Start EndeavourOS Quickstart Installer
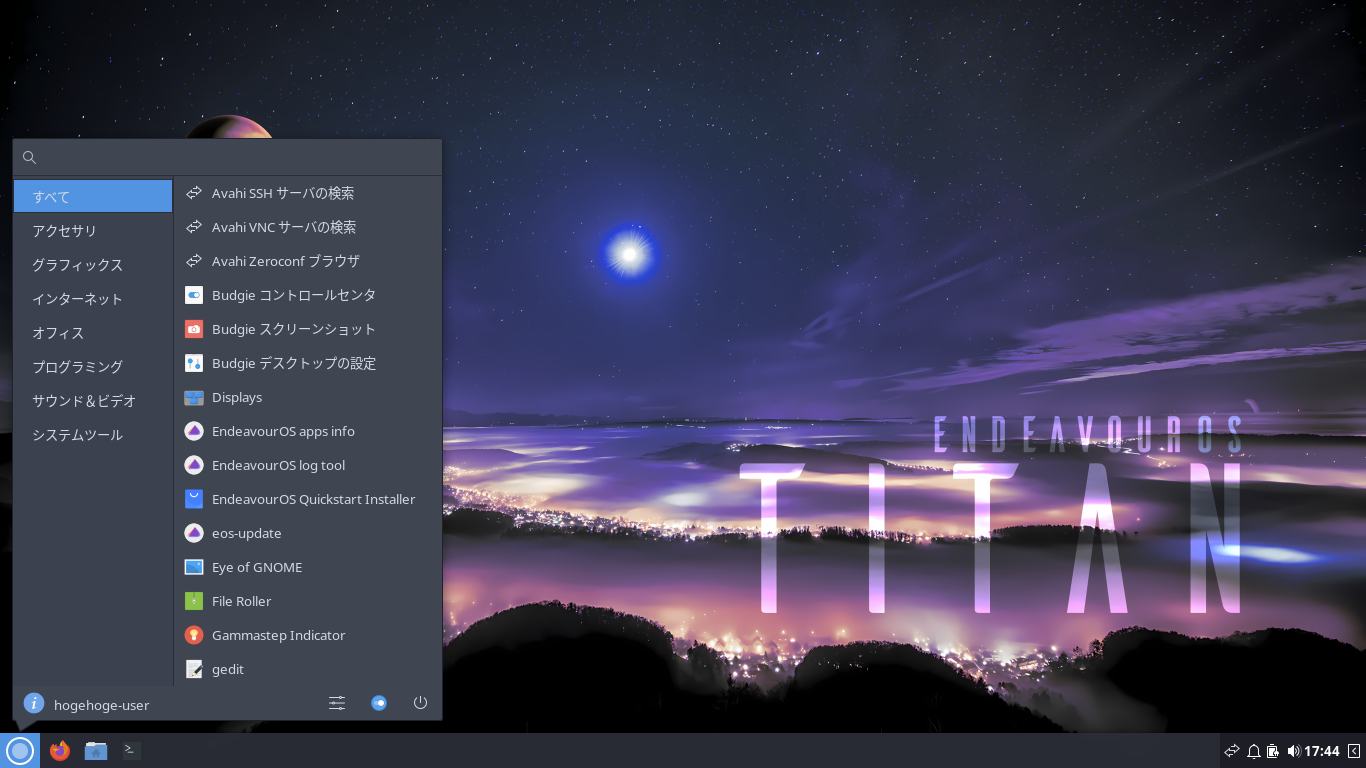This screenshot has height=768, width=1366. [x=308, y=499]
